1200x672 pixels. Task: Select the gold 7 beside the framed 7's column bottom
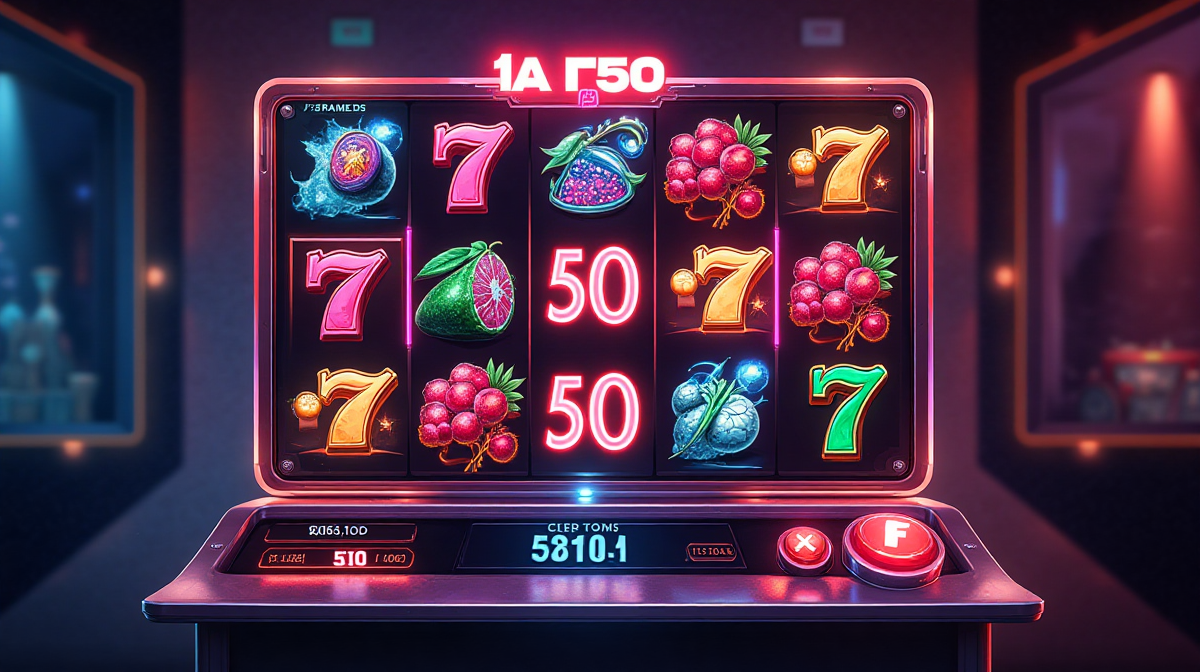coord(347,410)
